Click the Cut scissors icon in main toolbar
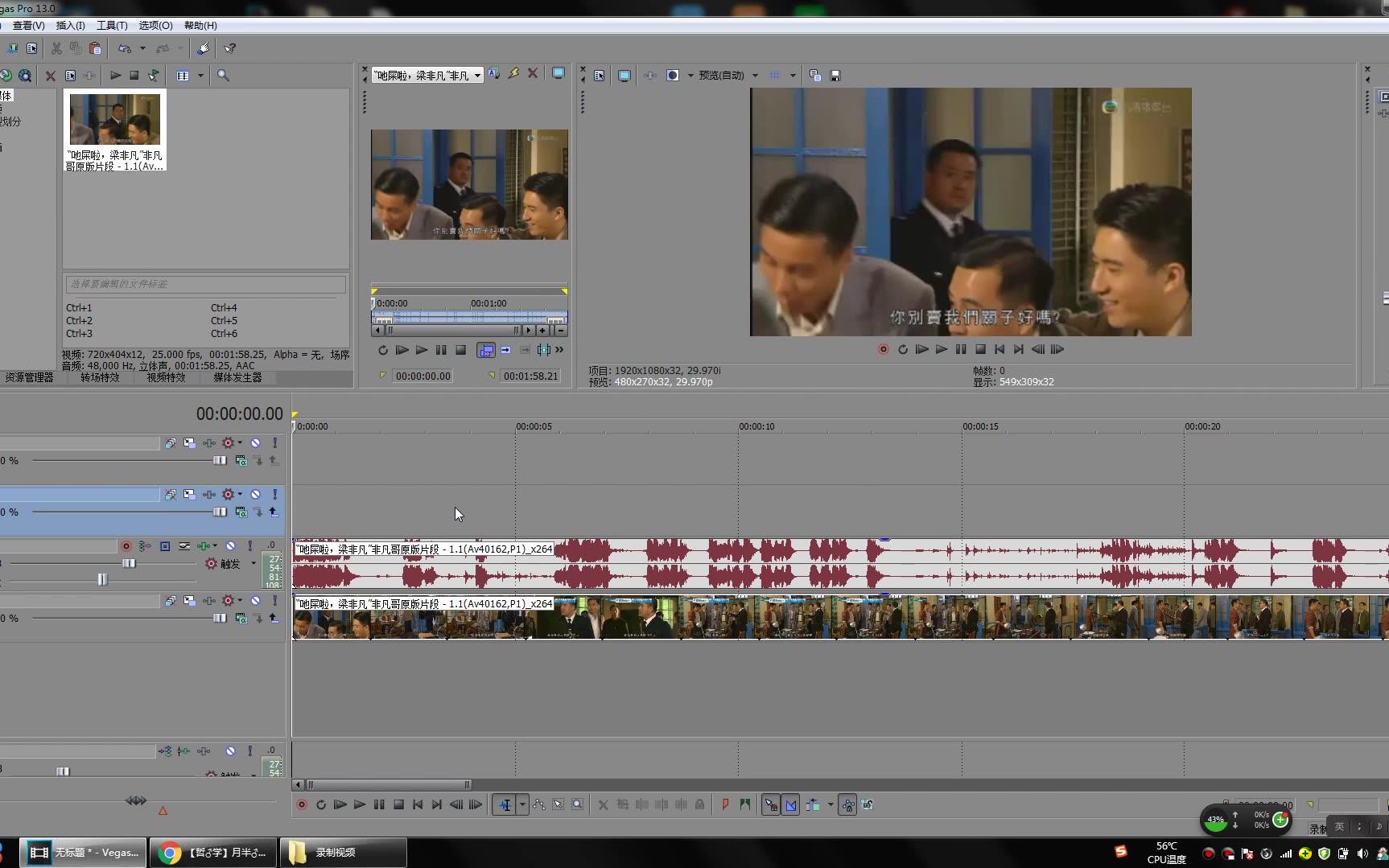Screen dimensions: 1389x868 56,48
